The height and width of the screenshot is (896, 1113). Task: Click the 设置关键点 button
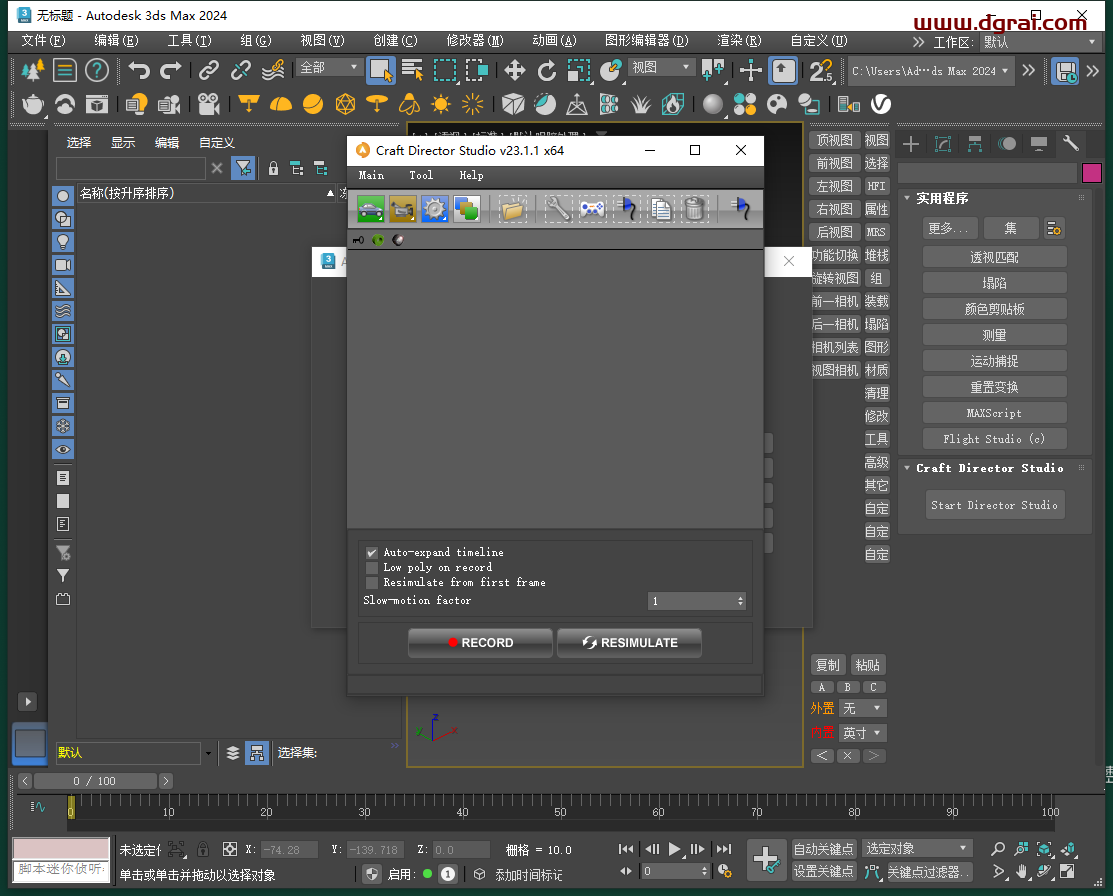pyautogui.click(x=823, y=871)
